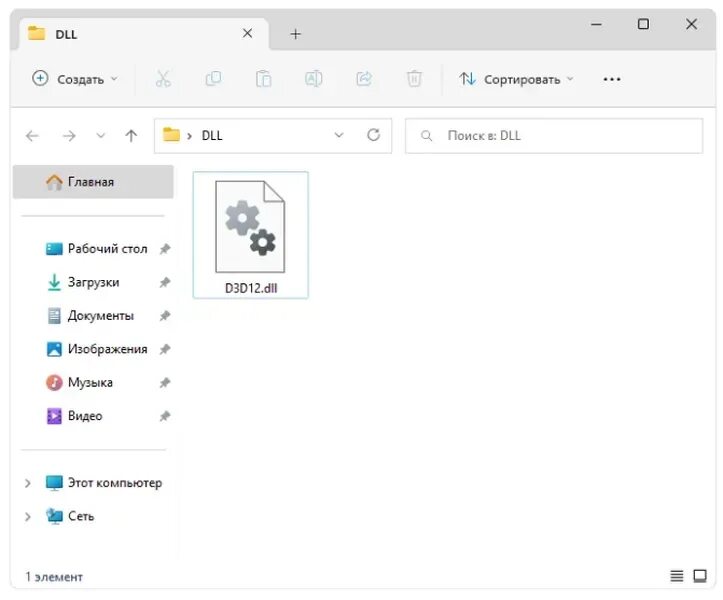This screenshot has height=600, width=723.
Task: Switch to details list view icon
Action: (x=676, y=576)
